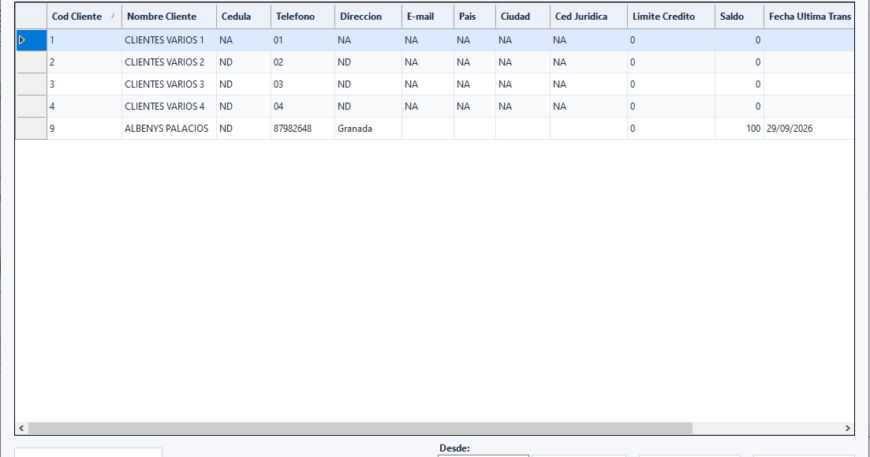
Task: Select row header of CLIENTES VARIOS 3
Action: [x=31, y=84]
